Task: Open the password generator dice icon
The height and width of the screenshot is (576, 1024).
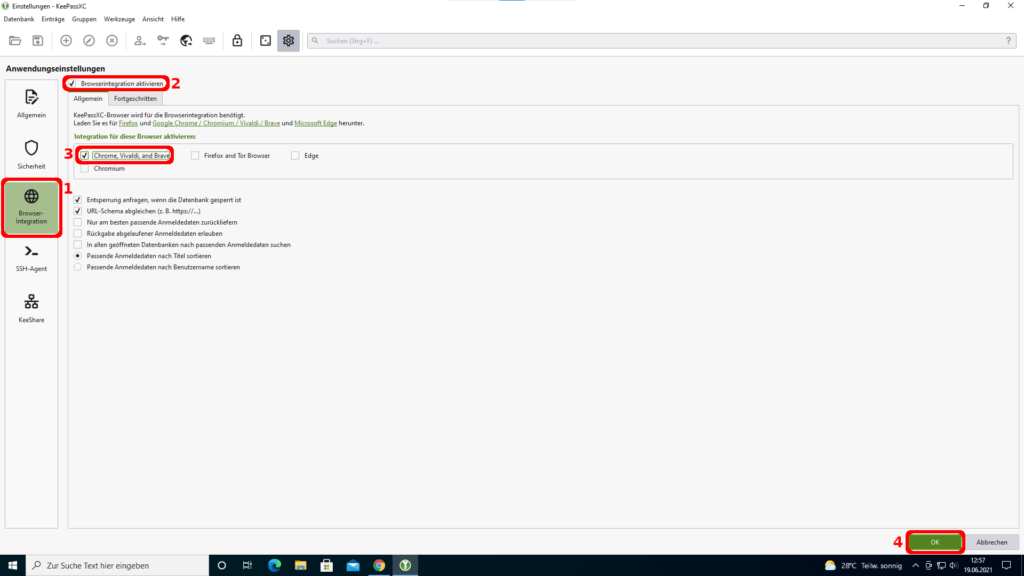Action: (x=265, y=40)
